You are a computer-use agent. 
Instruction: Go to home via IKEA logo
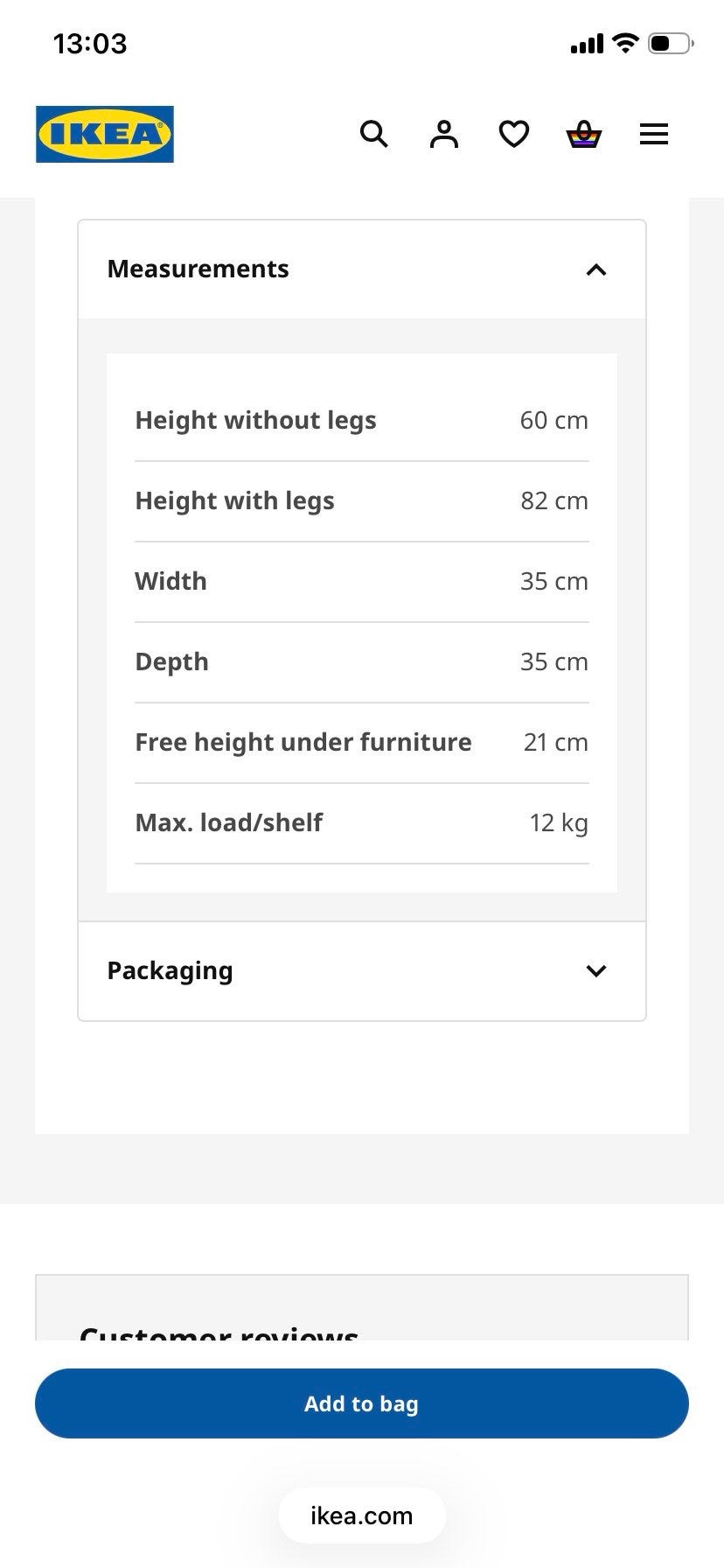[105, 134]
